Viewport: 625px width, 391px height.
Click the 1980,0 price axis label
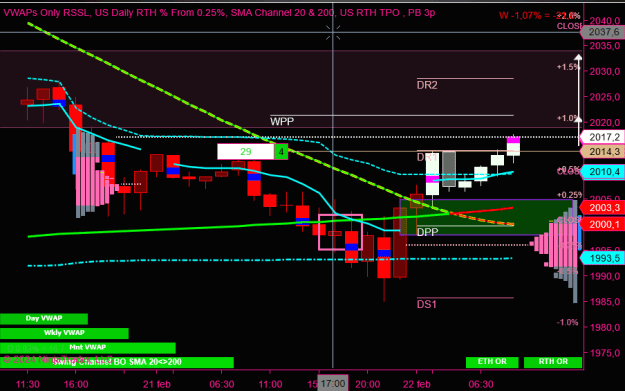tap(606, 327)
